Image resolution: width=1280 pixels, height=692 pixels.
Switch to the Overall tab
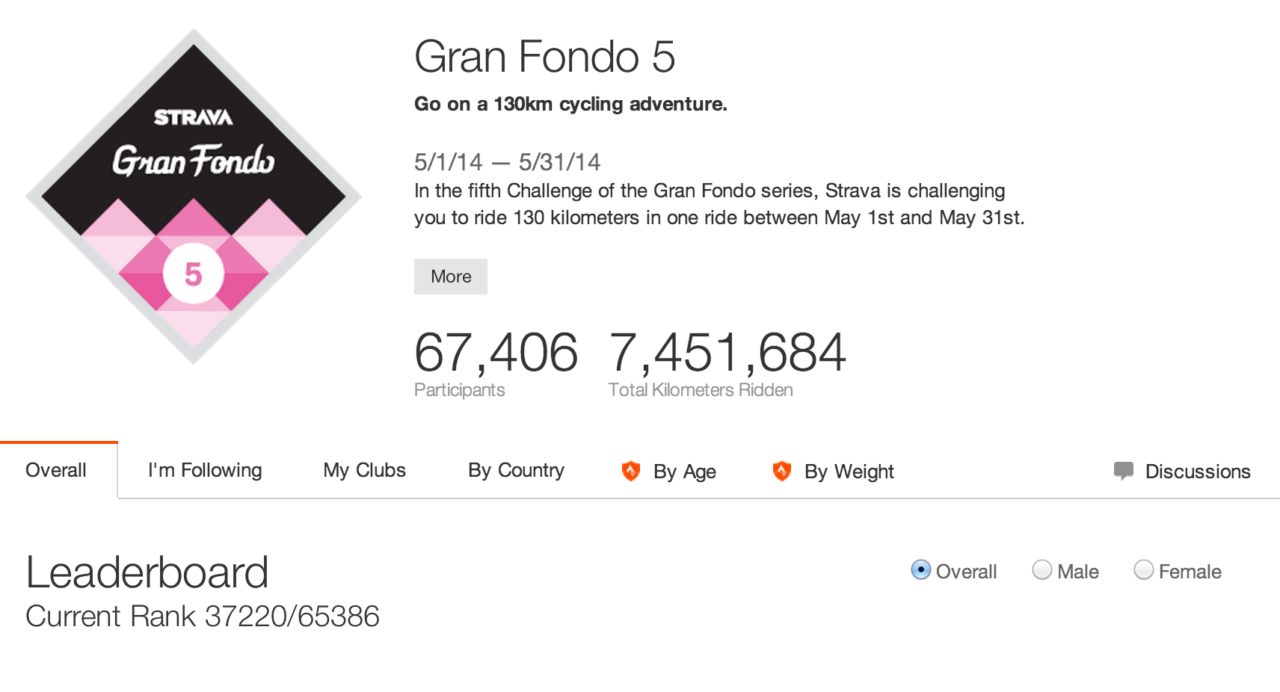[x=56, y=470]
